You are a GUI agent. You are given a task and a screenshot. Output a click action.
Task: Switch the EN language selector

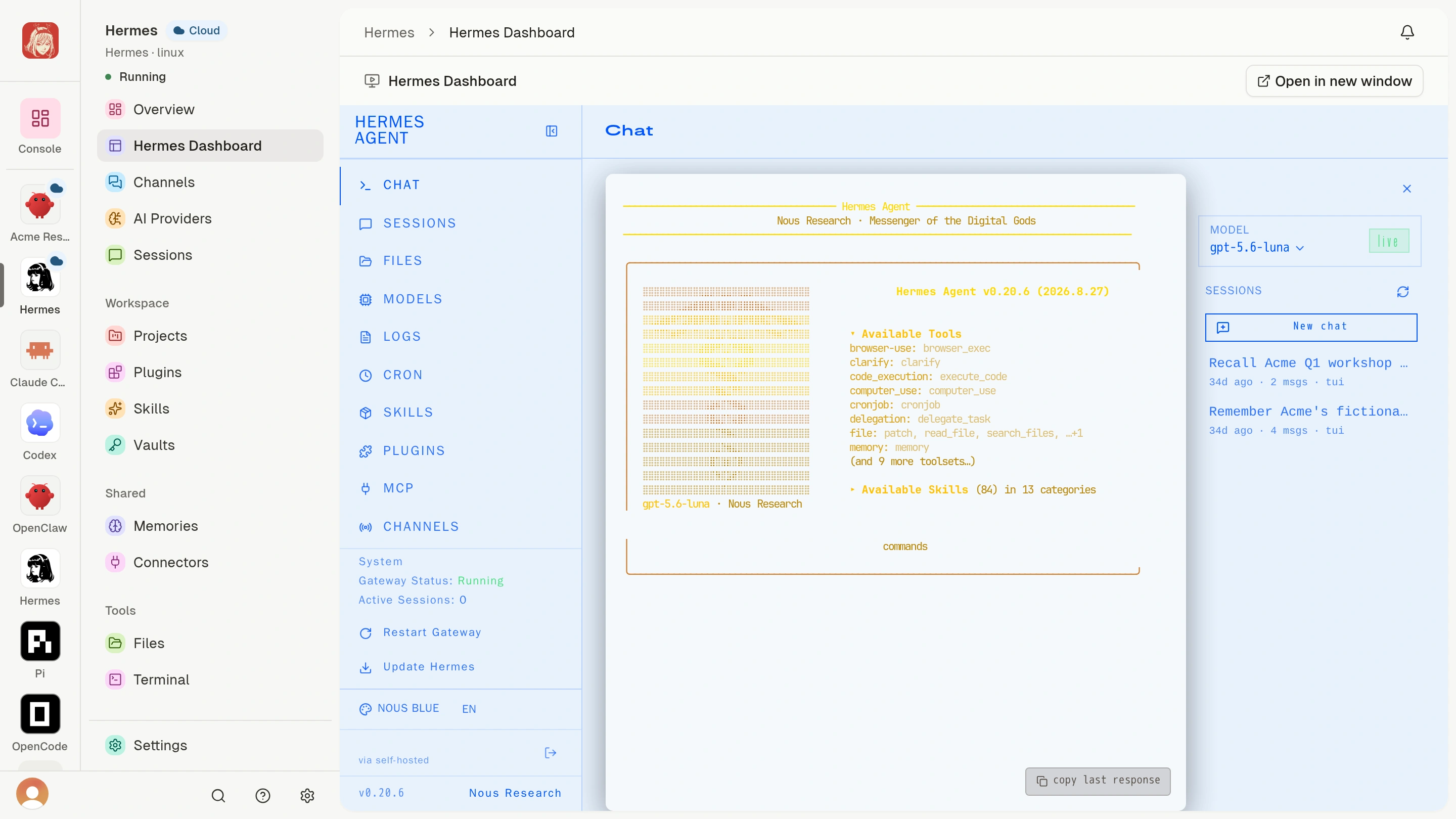[x=469, y=709]
